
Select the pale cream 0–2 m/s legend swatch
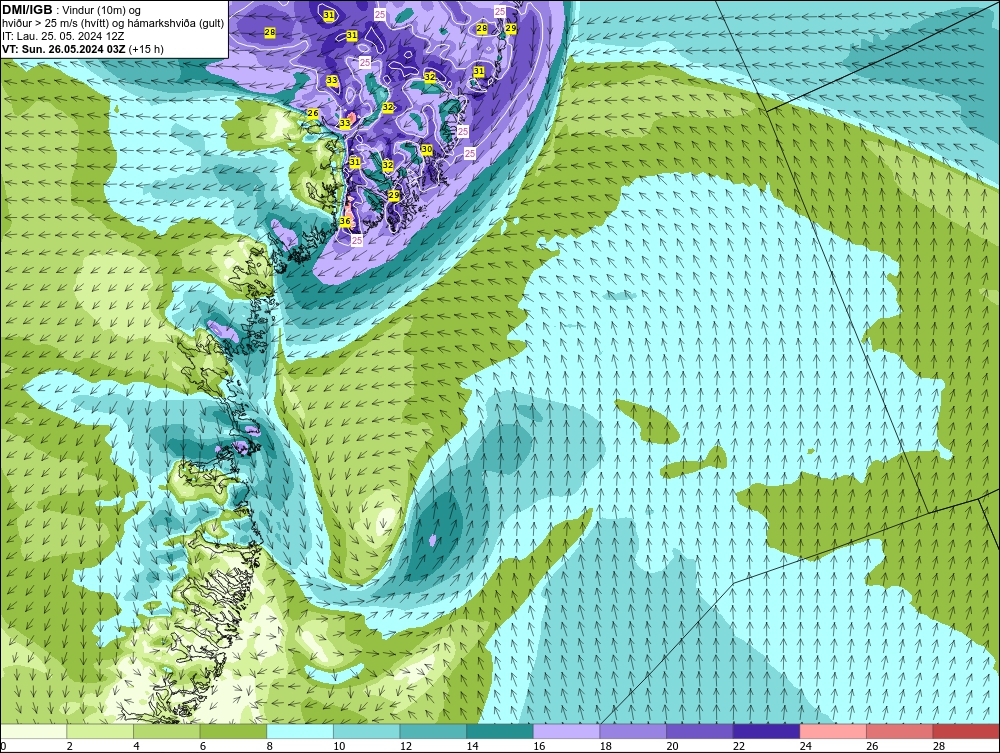(x=34, y=731)
